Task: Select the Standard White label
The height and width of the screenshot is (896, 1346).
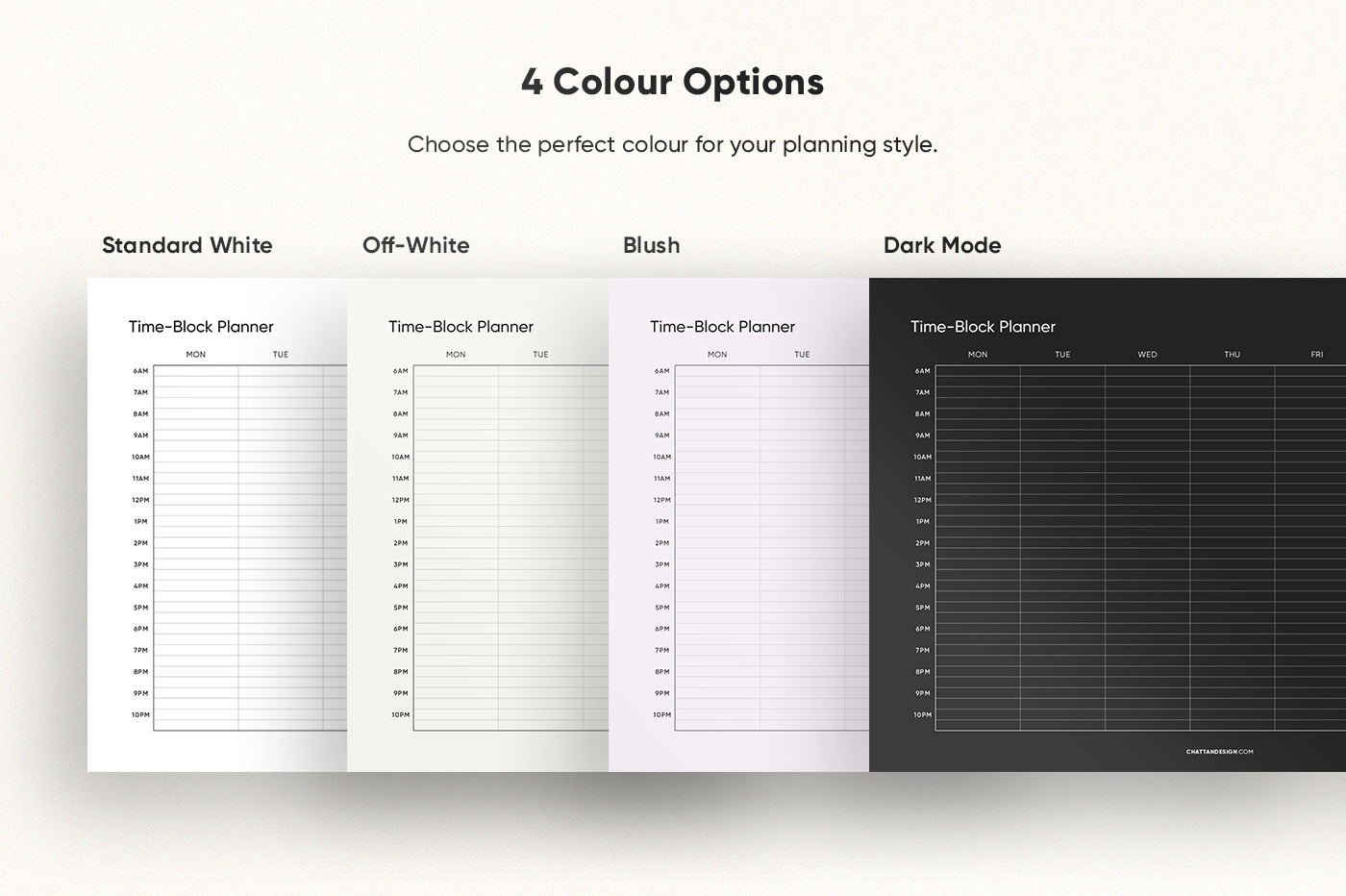Action: (x=187, y=245)
